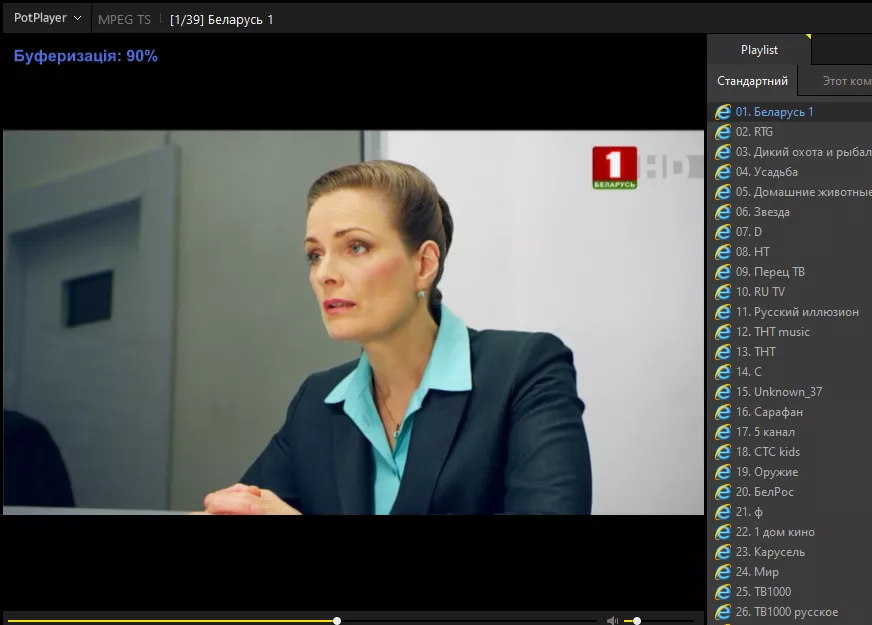Click the icon beside 07. D
Image resolution: width=872 pixels, height=625 pixels.
(722, 232)
